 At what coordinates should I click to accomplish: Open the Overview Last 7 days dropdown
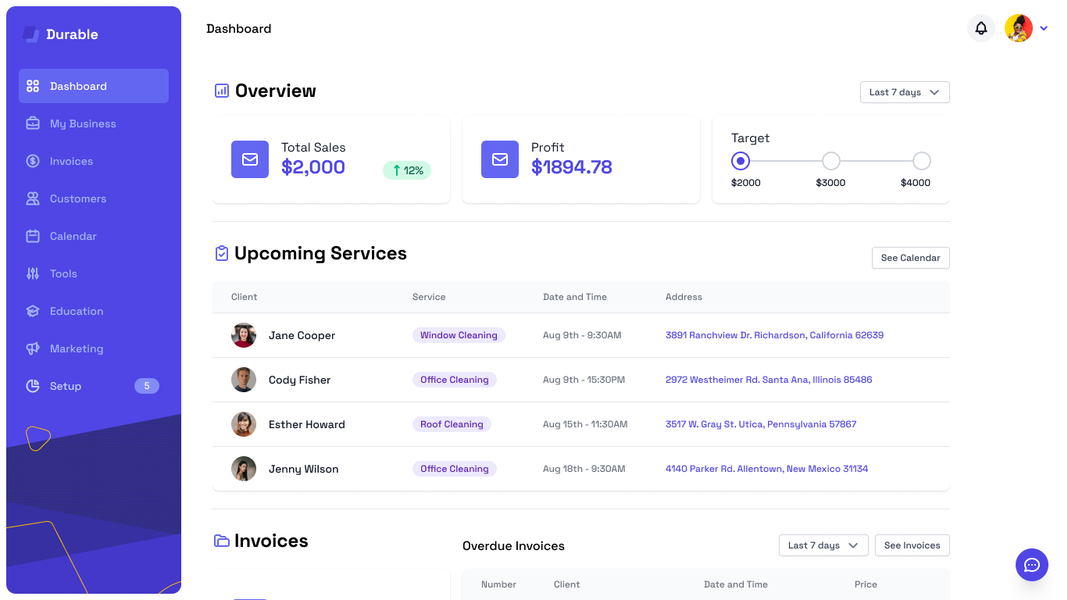pyautogui.click(x=904, y=92)
